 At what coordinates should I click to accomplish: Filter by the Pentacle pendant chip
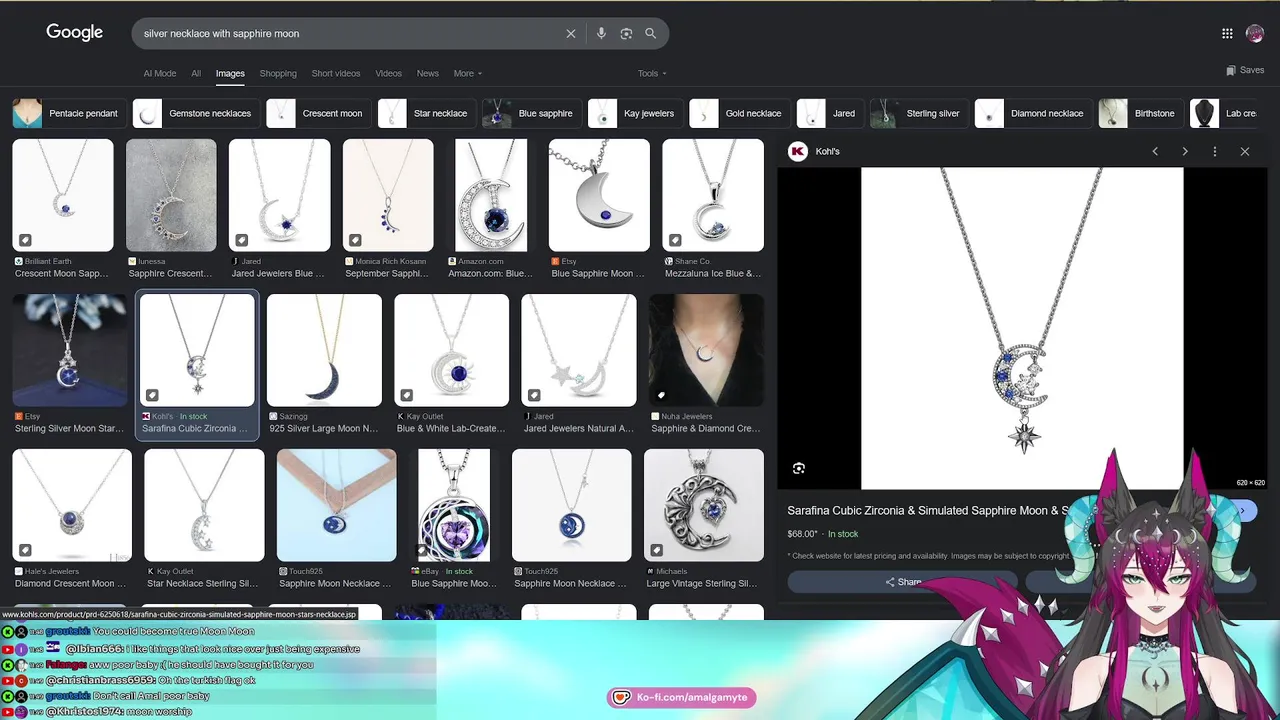tap(69, 113)
